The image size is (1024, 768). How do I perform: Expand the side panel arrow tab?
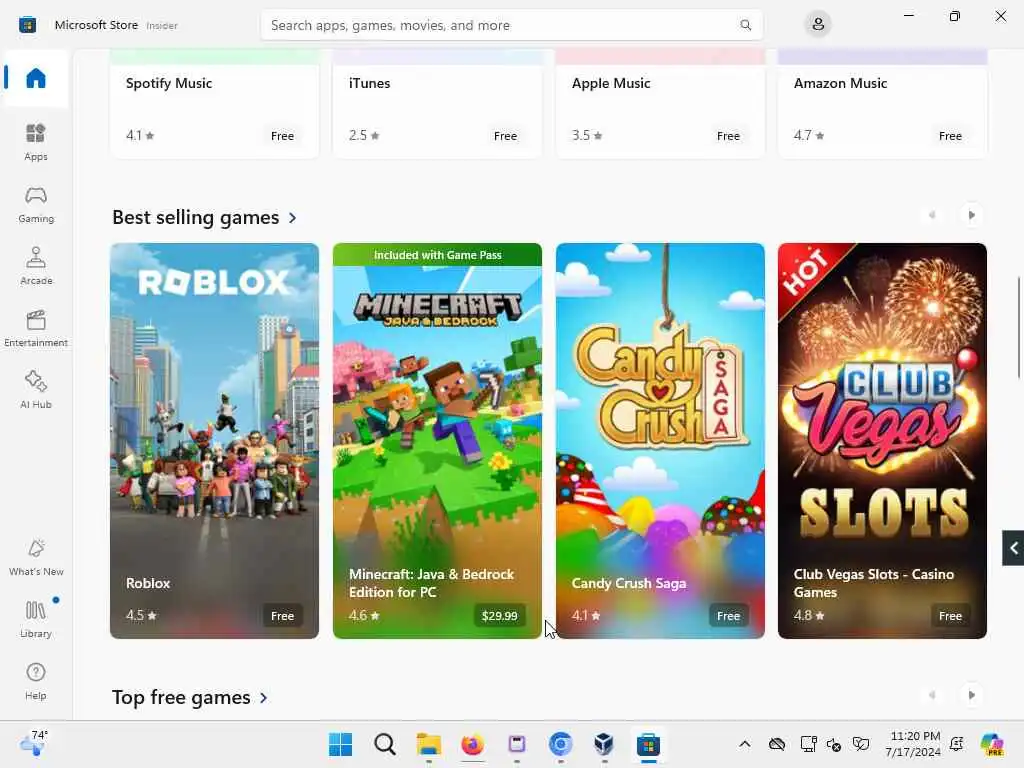tap(1013, 548)
